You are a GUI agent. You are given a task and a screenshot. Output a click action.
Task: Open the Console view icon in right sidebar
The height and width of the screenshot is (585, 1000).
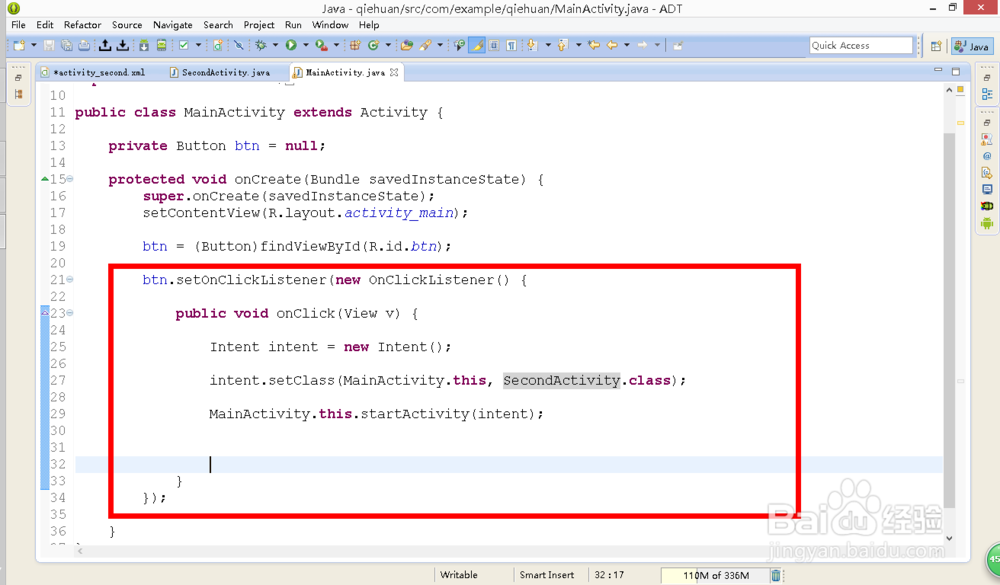(x=987, y=189)
